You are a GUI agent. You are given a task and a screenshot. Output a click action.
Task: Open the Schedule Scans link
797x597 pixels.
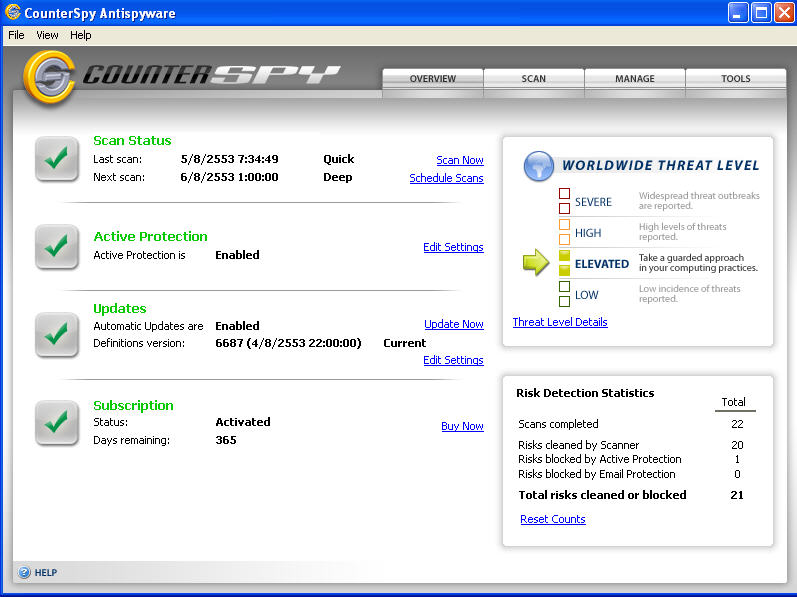[x=446, y=178]
